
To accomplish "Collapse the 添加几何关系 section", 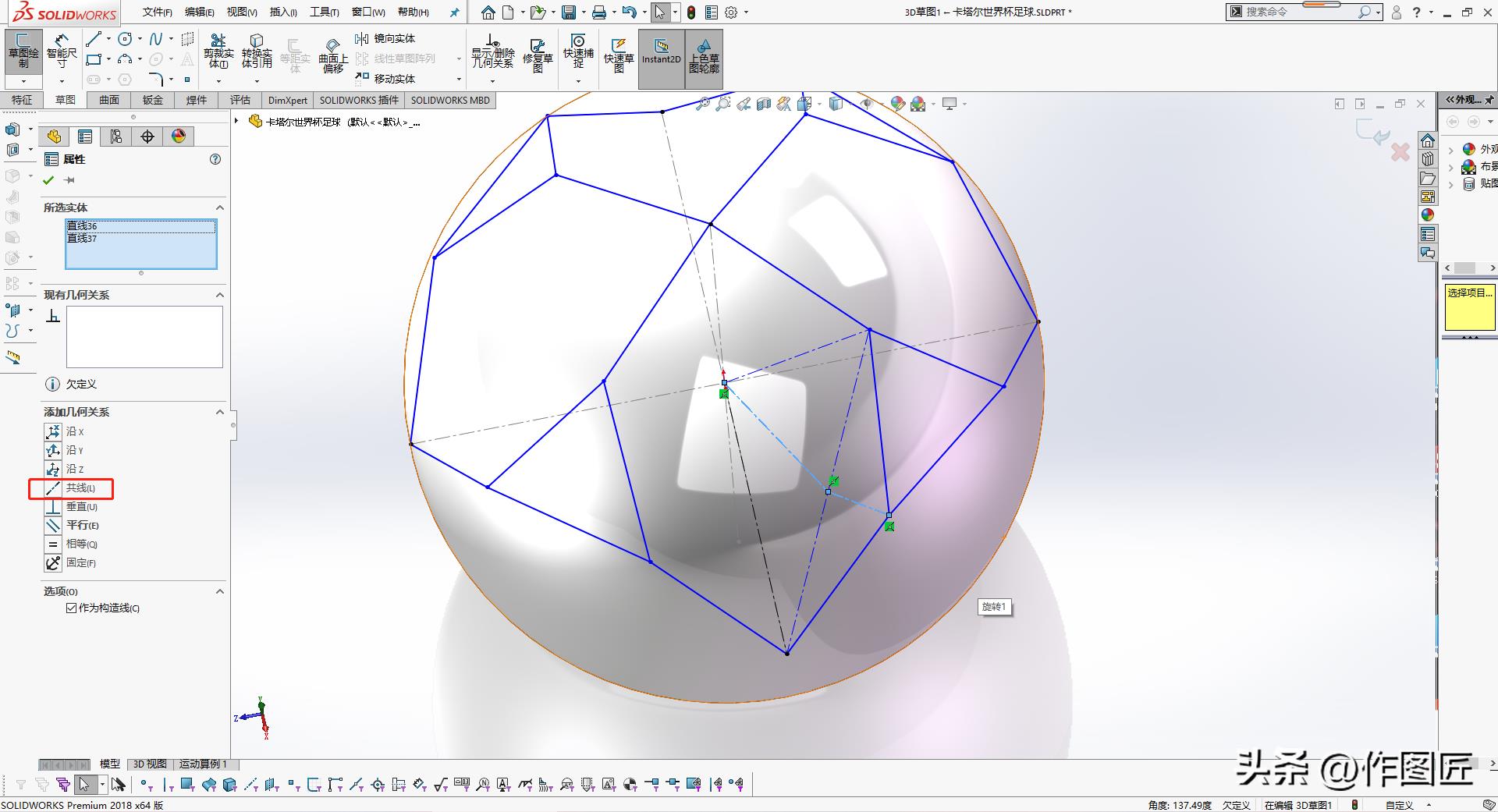I will (219, 412).
